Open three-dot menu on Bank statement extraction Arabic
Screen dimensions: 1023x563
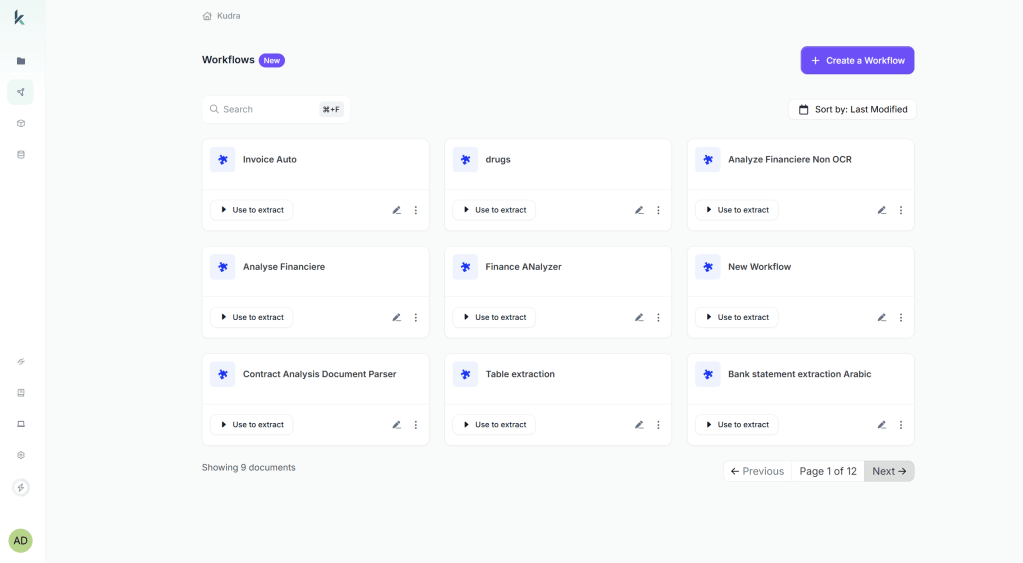901,425
